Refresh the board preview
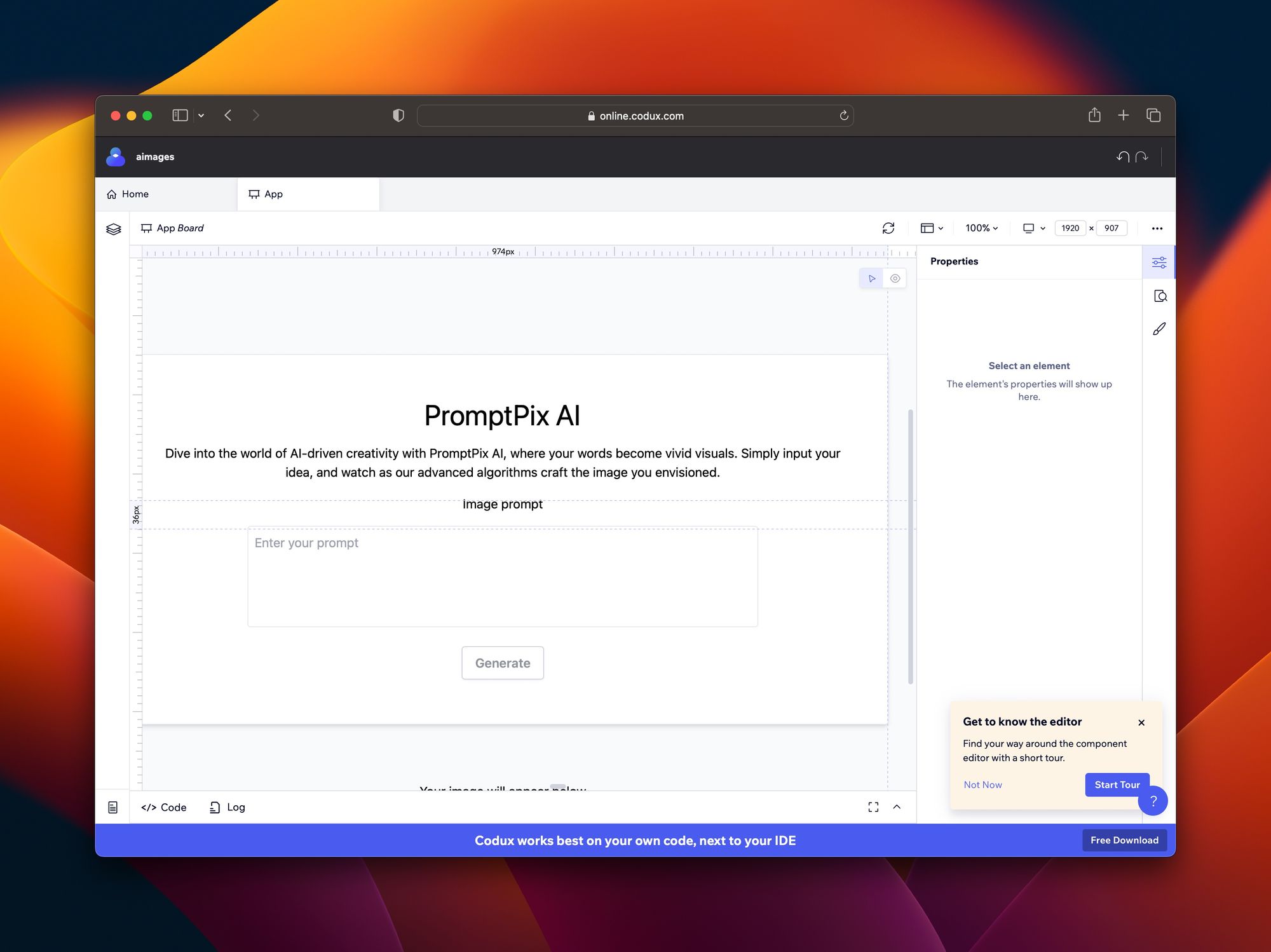The height and width of the screenshot is (952, 1271). [x=888, y=228]
